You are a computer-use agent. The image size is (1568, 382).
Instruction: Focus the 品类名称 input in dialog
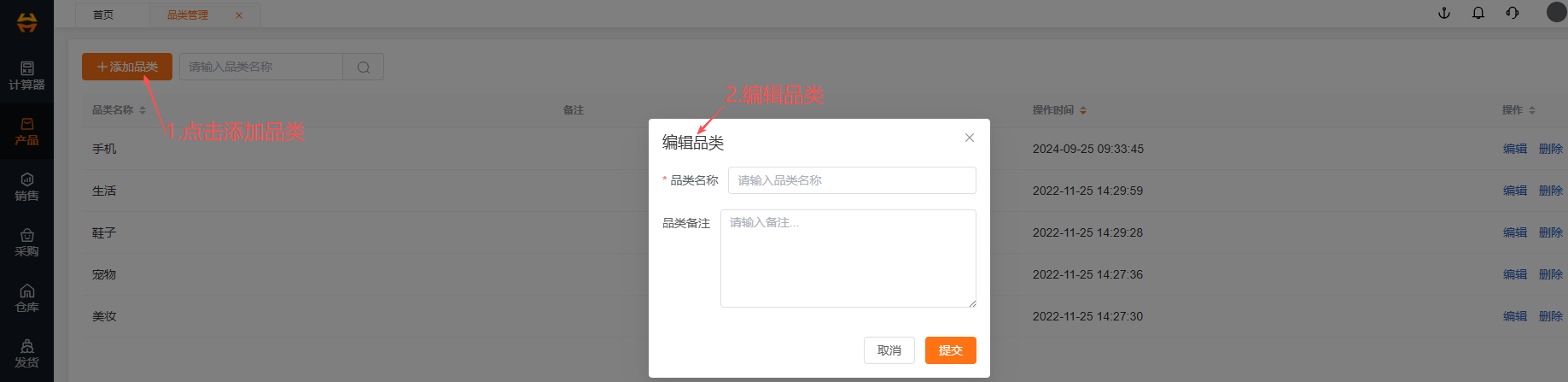[851, 180]
